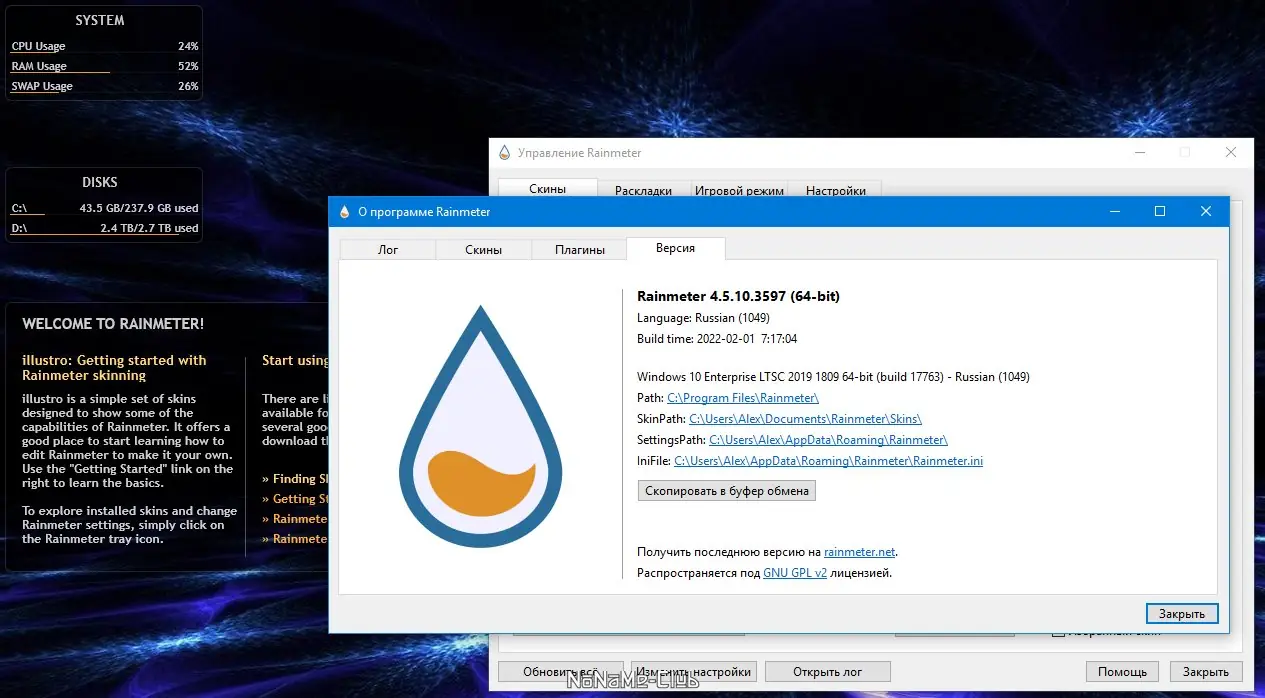Click the illustro: Getting started heading
Image resolution: width=1265 pixels, height=698 pixels.
tap(114, 368)
